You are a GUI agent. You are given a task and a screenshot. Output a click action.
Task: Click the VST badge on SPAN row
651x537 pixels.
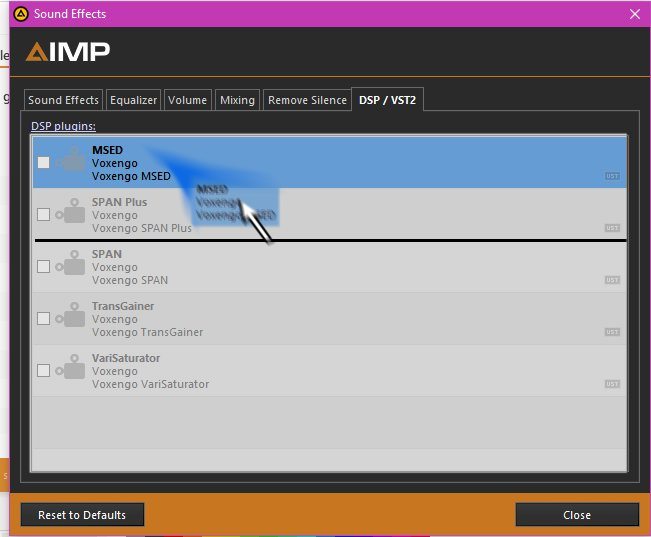612,280
